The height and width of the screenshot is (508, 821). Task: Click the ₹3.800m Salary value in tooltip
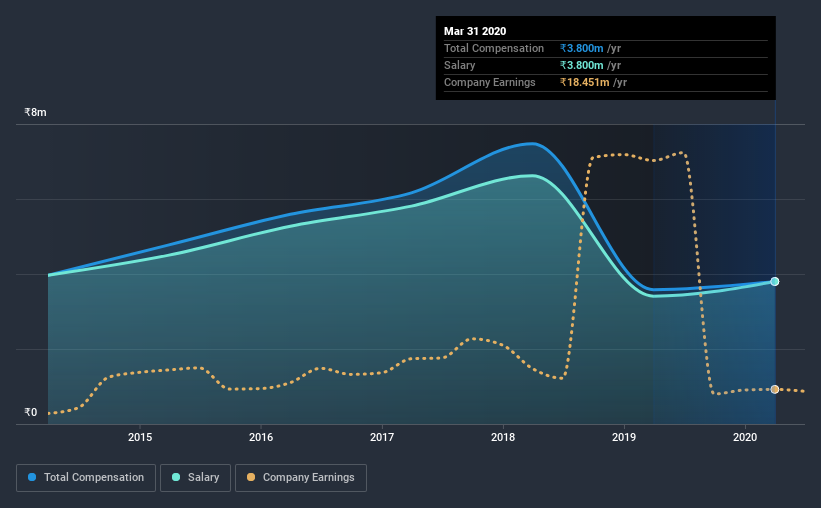pyautogui.click(x=581, y=65)
